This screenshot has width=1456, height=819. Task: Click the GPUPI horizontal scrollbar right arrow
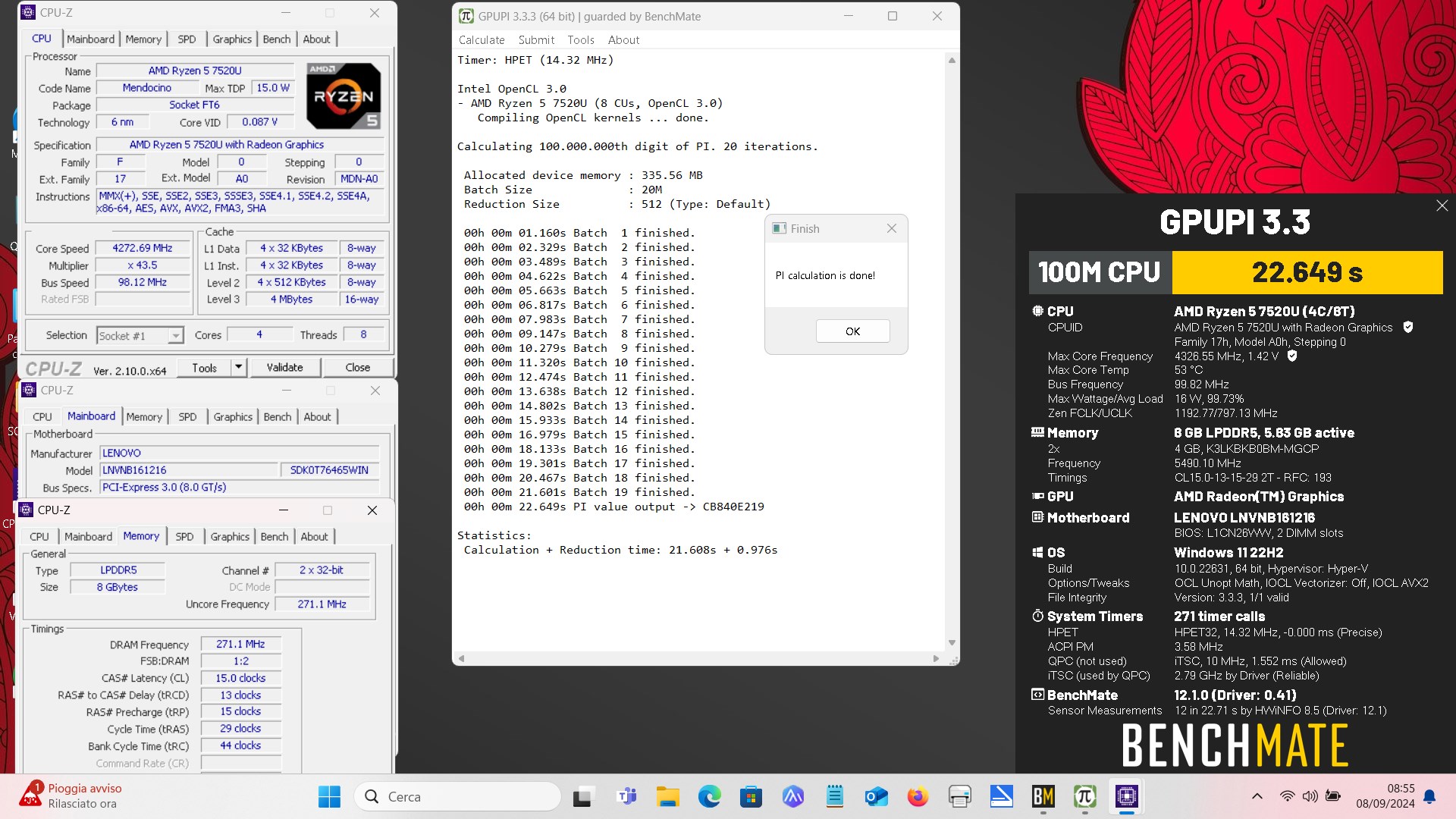pos(936,658)
